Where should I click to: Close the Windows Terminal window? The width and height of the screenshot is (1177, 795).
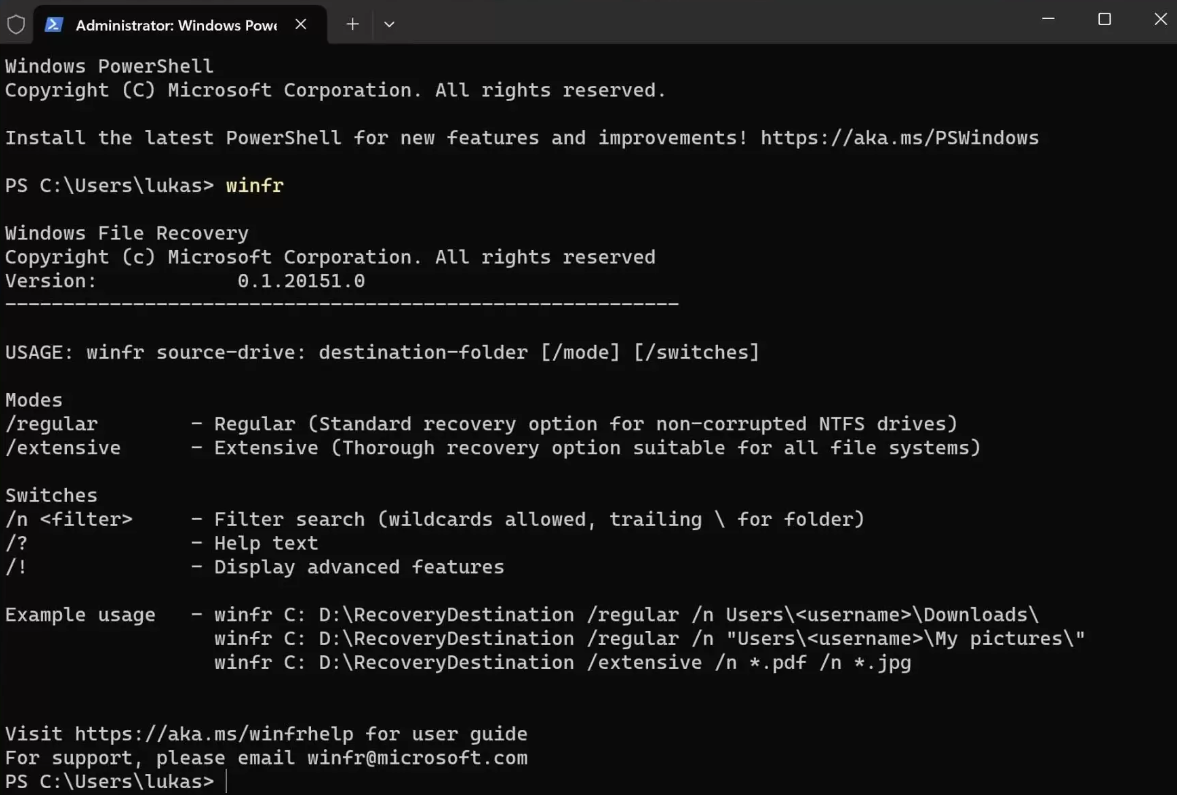[1160, 19]
